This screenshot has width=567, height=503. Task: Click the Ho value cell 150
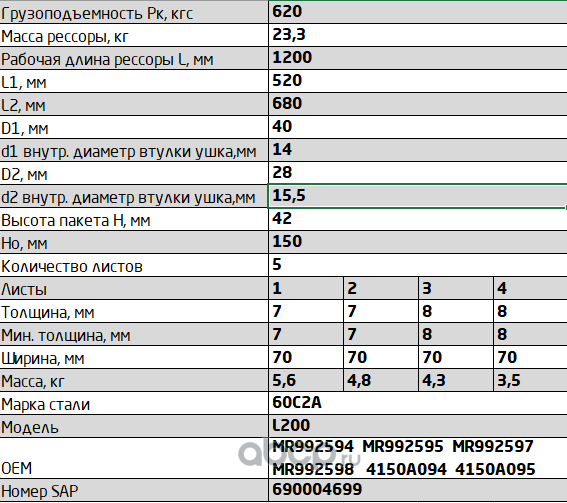click(418, 242)
